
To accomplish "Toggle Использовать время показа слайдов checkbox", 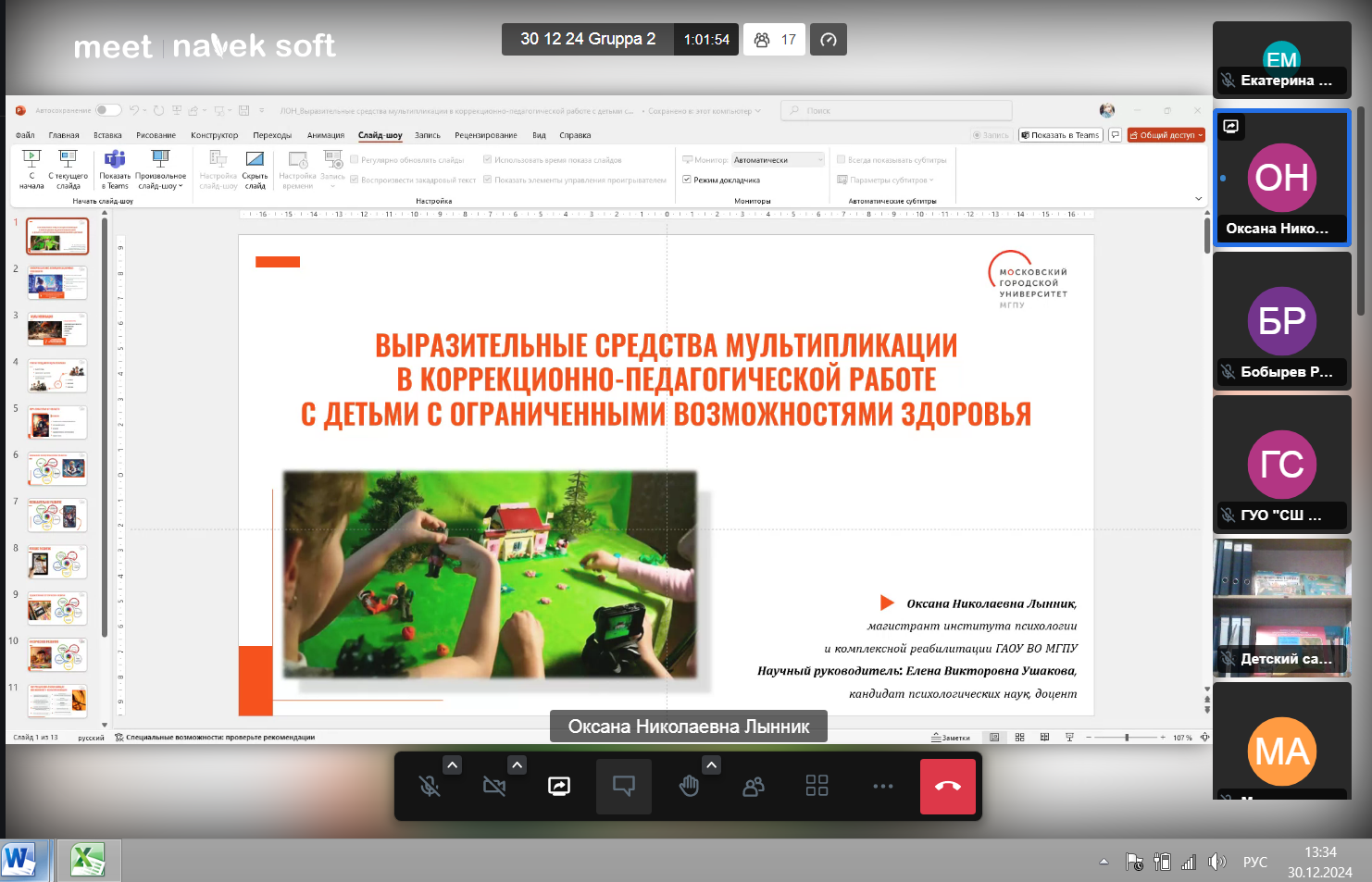I will [488, 160].
